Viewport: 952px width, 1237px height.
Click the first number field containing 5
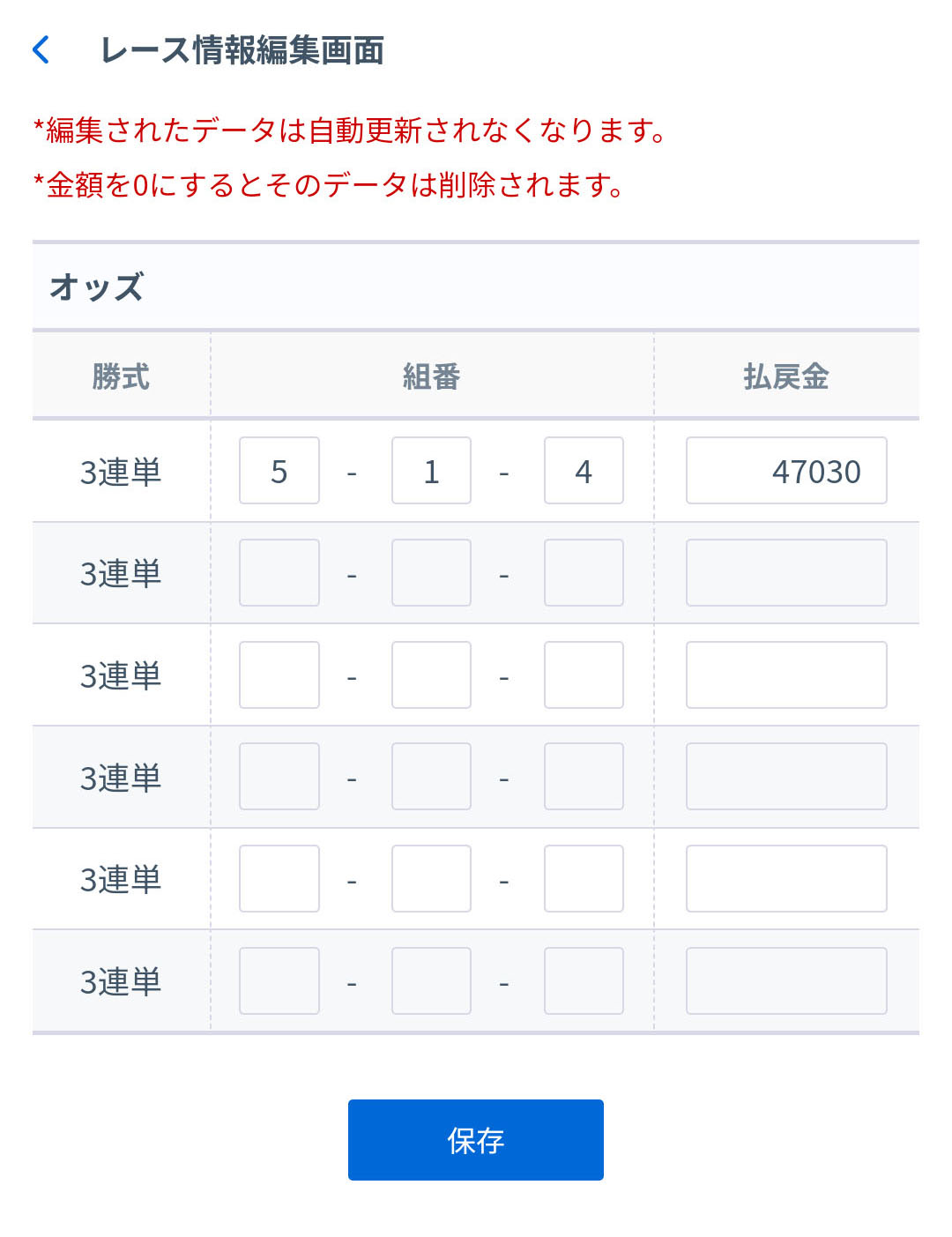[x=279, y=471]
